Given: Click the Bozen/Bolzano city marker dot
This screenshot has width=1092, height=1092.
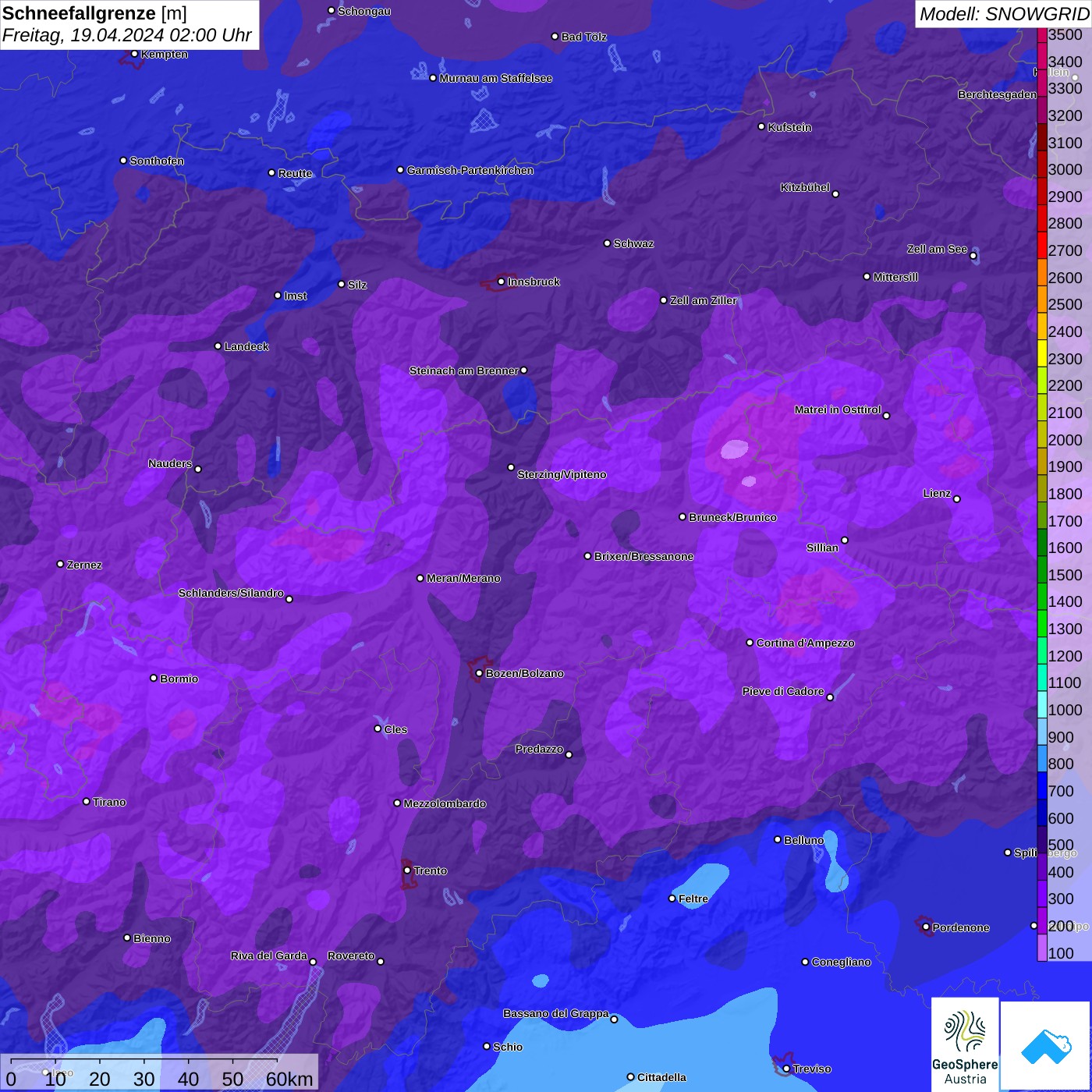Looking at the screenshot, I should [x=480, y=673].
